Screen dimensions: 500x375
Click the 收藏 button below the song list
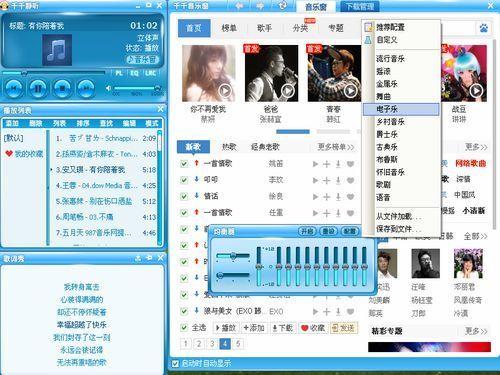tap(313, 328)
